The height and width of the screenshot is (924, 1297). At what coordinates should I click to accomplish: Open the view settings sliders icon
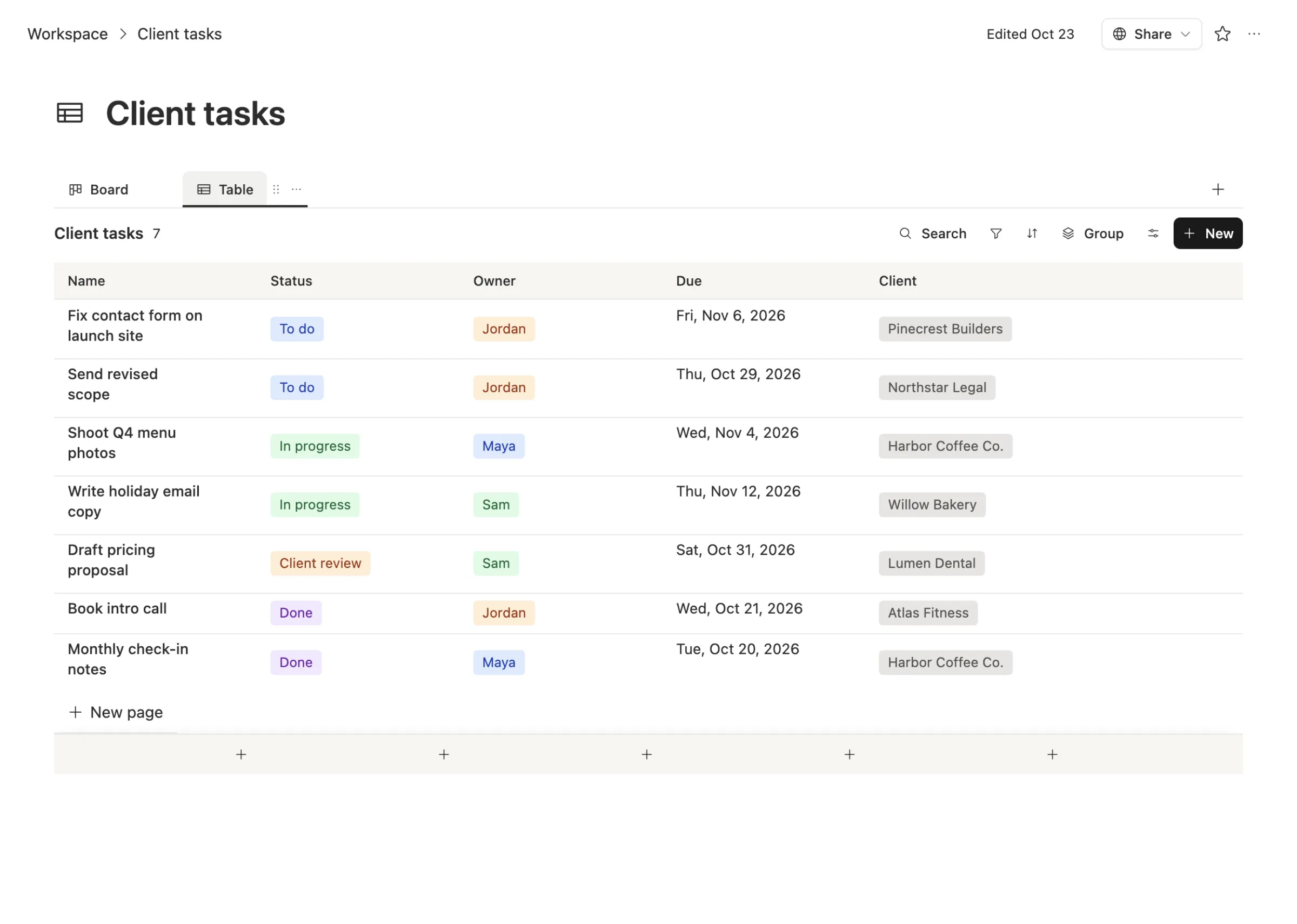coord(1154,234)
